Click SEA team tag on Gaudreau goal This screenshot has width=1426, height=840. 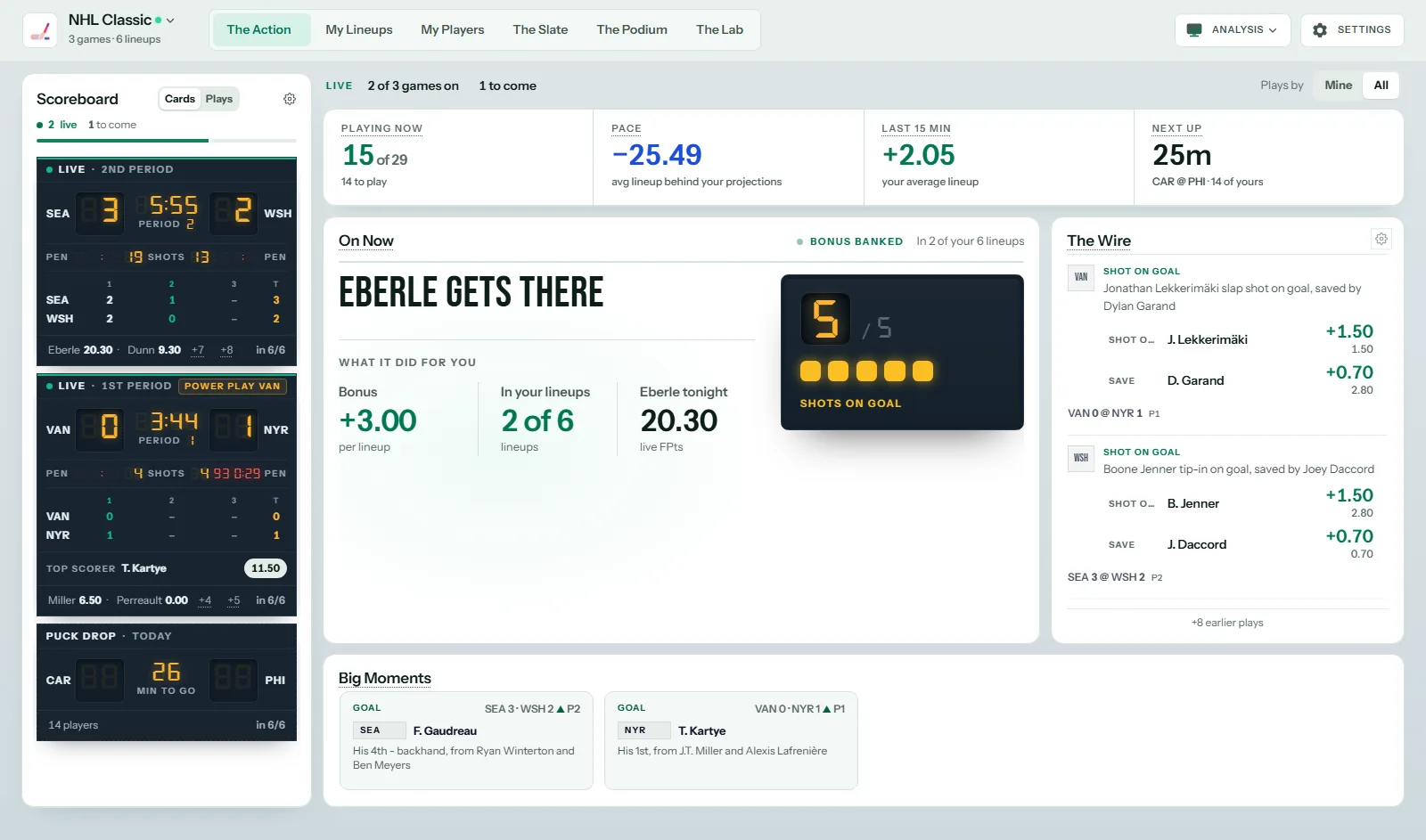coord(380,730)
